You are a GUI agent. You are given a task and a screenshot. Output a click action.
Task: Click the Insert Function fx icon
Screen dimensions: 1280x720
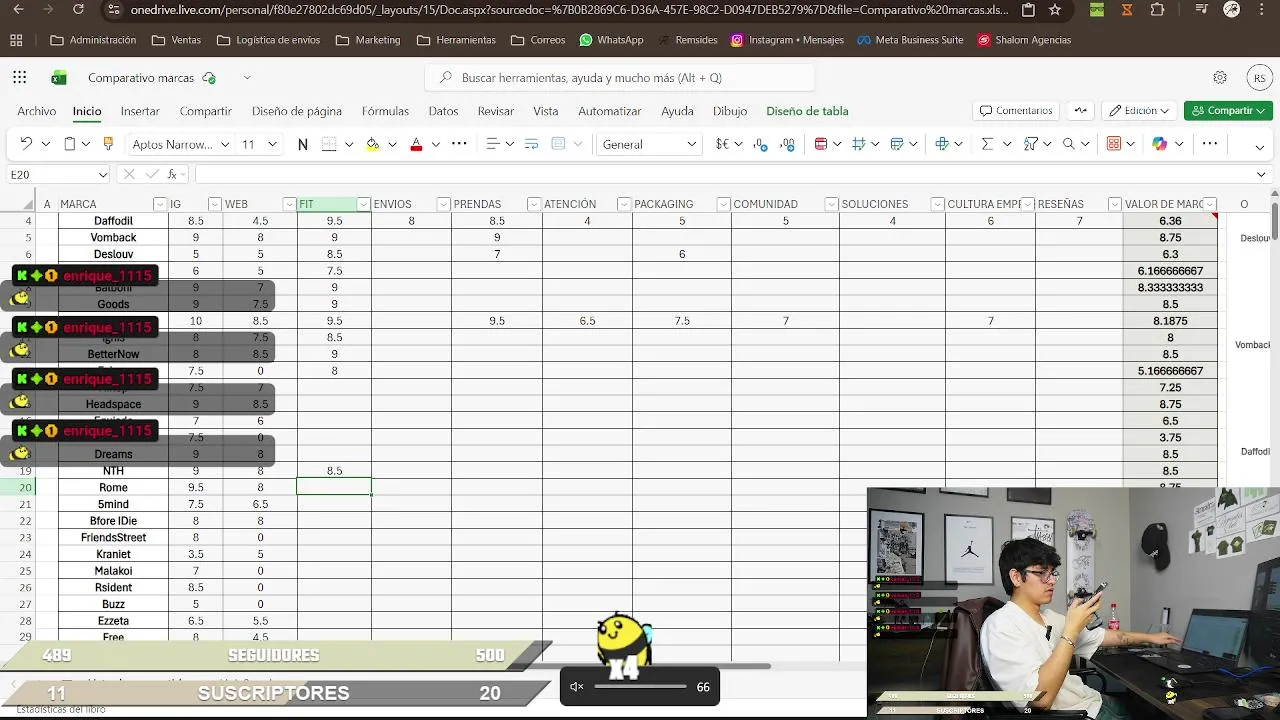(x=172, y=174)
